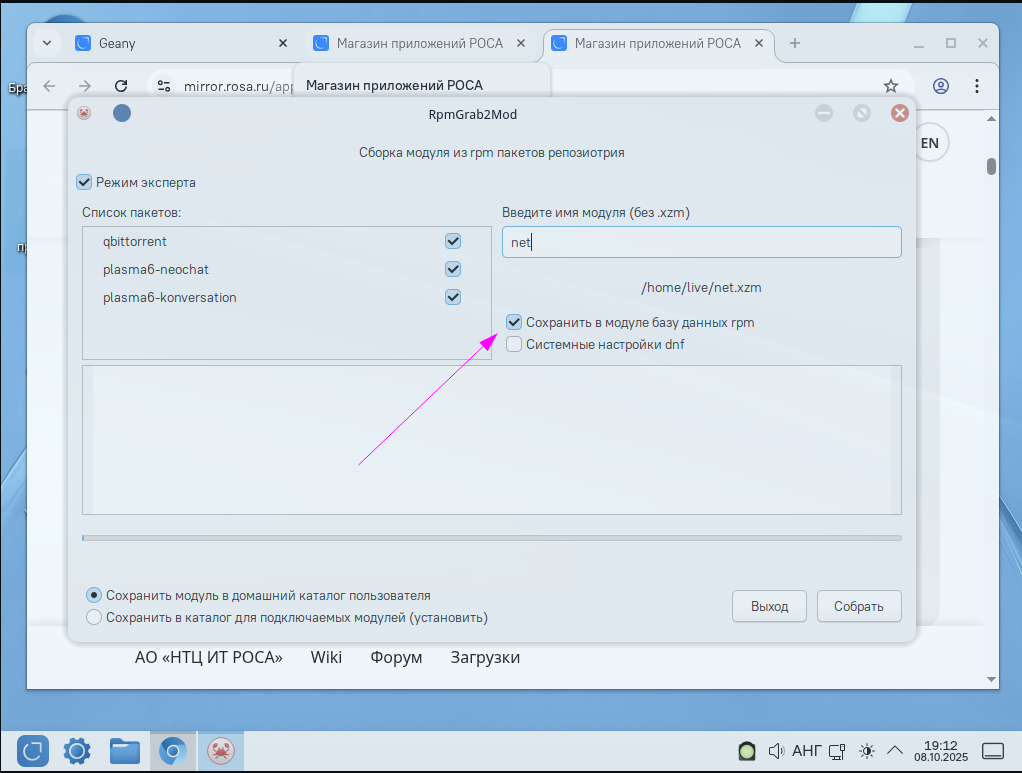Close the middle Магазин приложений РОСА tab
Image resolution: width=1022 pixels, height=773 pixels.
point(521,44)
